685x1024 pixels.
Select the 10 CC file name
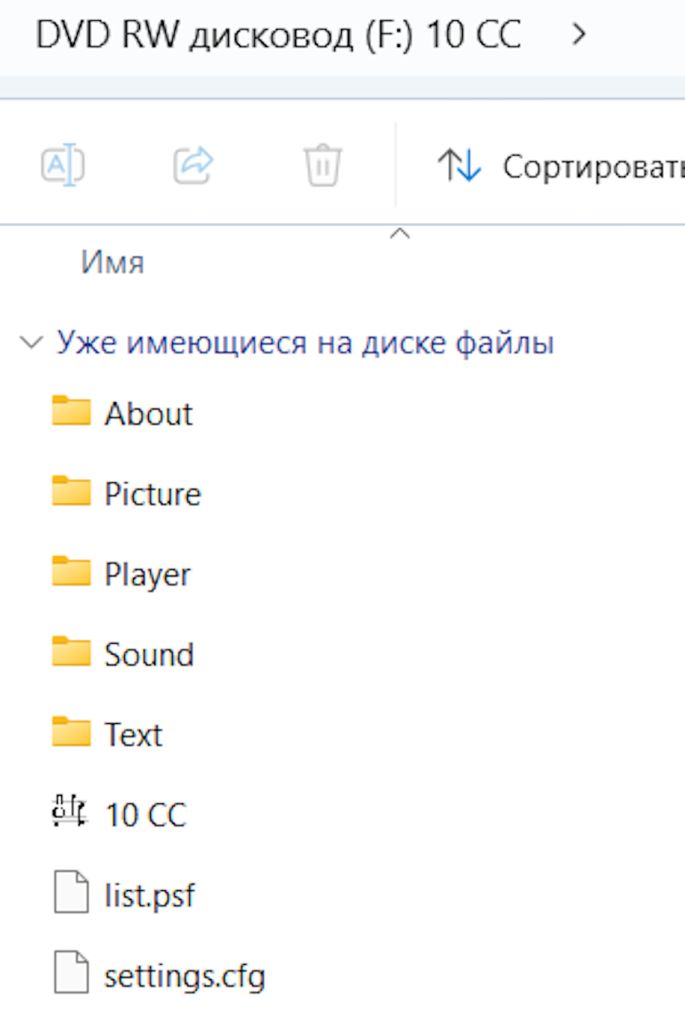tap(146, 815)
